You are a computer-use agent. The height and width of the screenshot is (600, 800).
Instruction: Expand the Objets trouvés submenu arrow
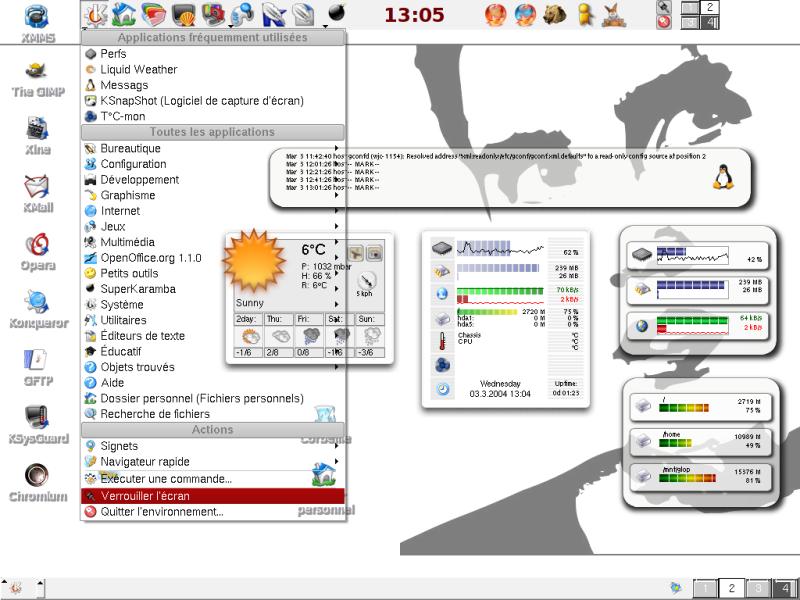(x=336, y=367)
